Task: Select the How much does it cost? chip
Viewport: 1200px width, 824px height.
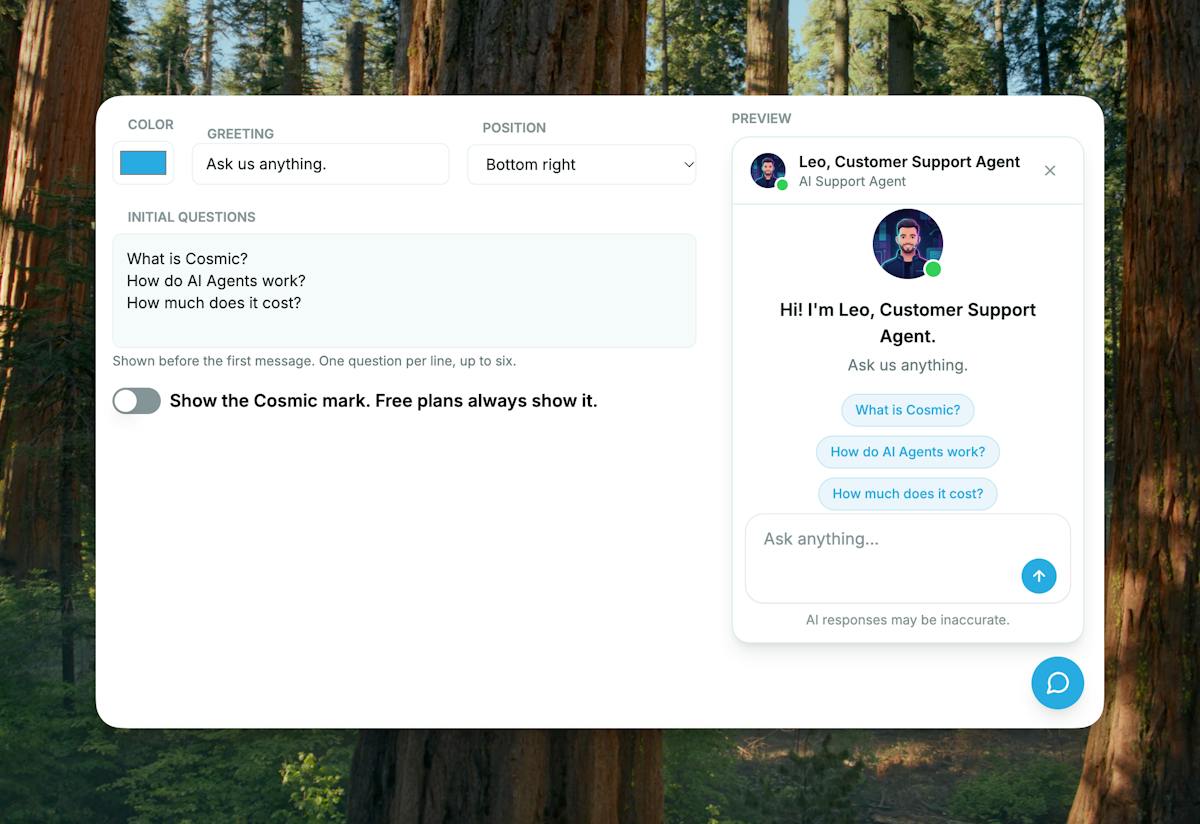Action: click(908, 494)
